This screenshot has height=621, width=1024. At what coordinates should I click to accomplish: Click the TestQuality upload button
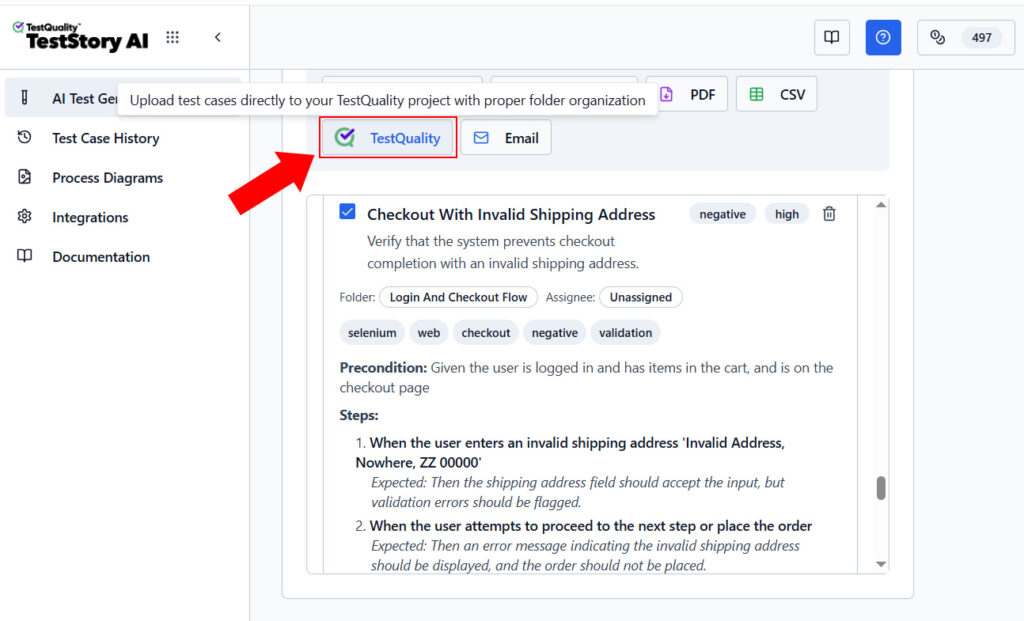coord(388,138)
